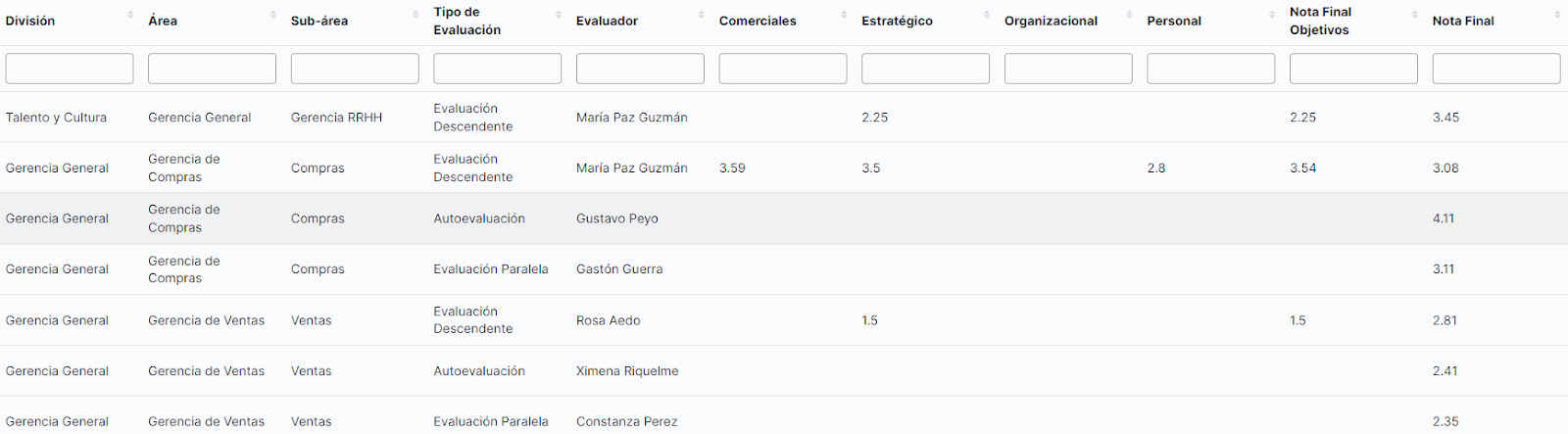The height and width of the screenshot is (434, 1568).
Task: Select Talento y Cultura division cell
Action: 56,118
